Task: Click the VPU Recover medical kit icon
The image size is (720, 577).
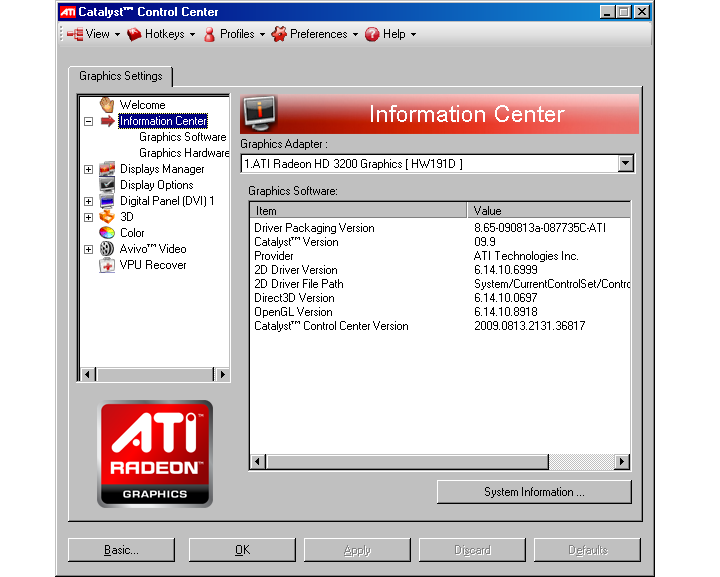Action: (x=107, y=265)
